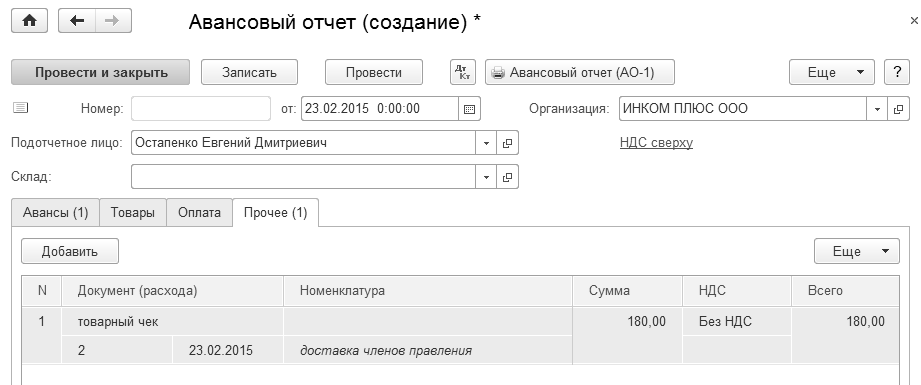921x385 pixels.
Task: Open the date calendar picker icon
Action: pyautogui.click(x=469, y=109)
